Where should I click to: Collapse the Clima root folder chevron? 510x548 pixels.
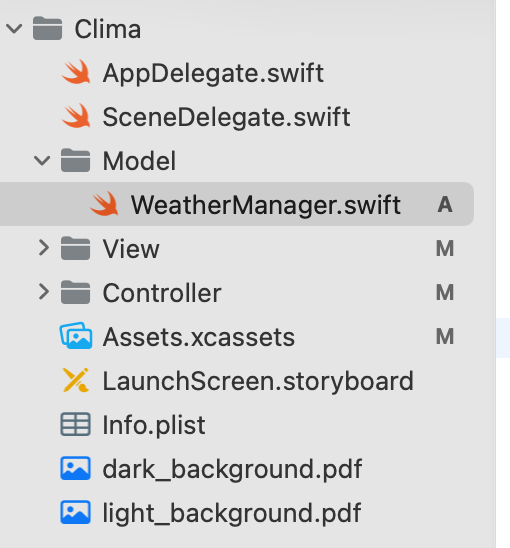(14, 29)
